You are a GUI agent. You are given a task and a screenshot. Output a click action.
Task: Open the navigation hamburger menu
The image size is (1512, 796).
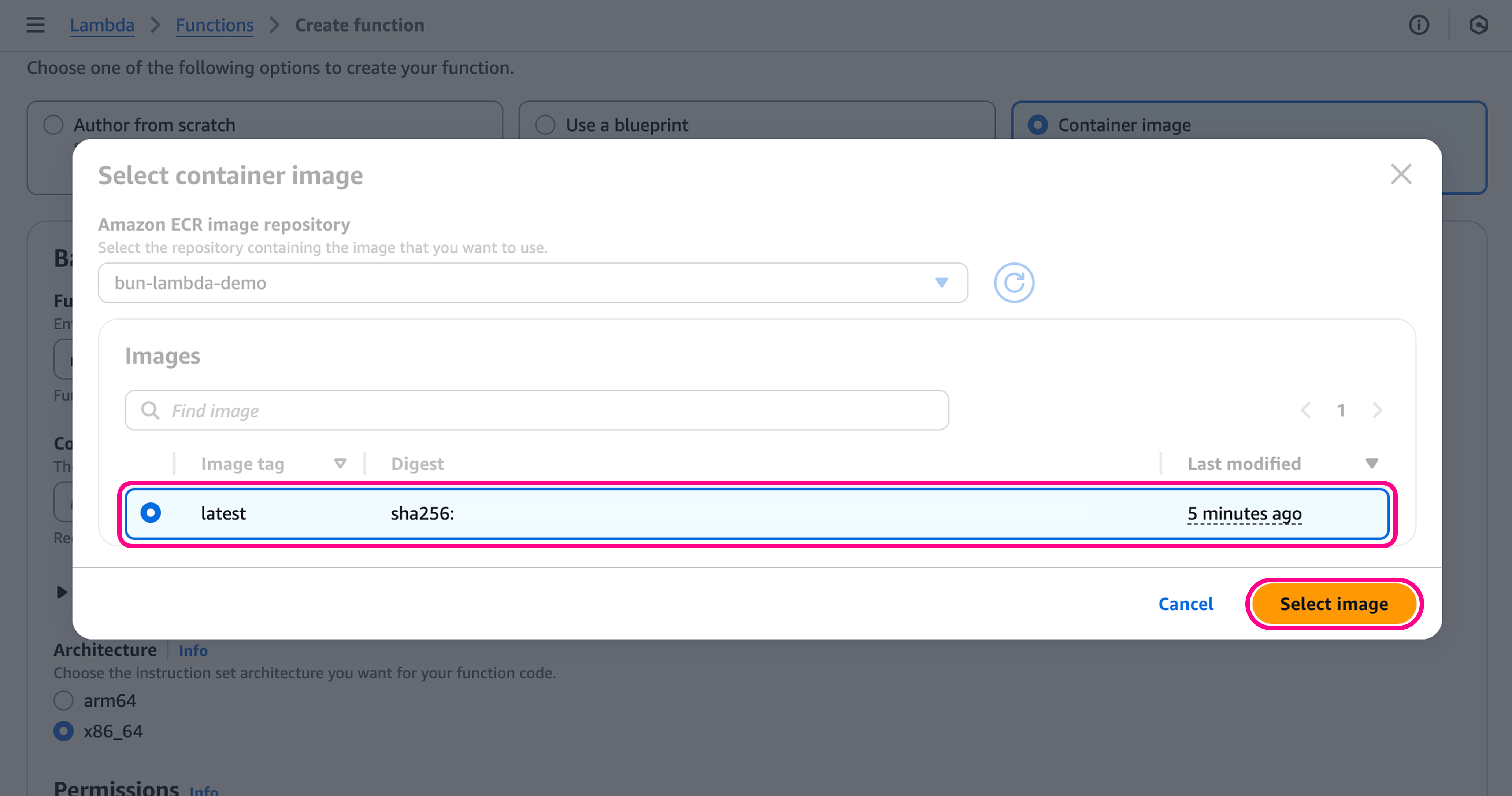coord(35,25)
